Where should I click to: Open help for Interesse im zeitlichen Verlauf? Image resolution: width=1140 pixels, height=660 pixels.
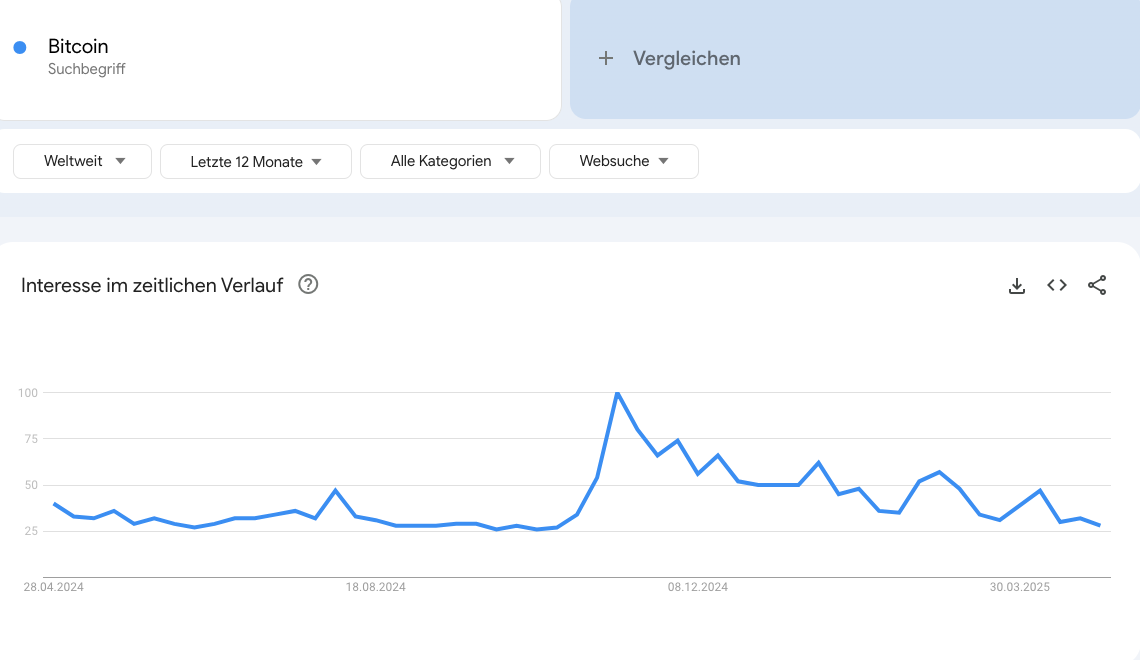[x=308, y=284]
